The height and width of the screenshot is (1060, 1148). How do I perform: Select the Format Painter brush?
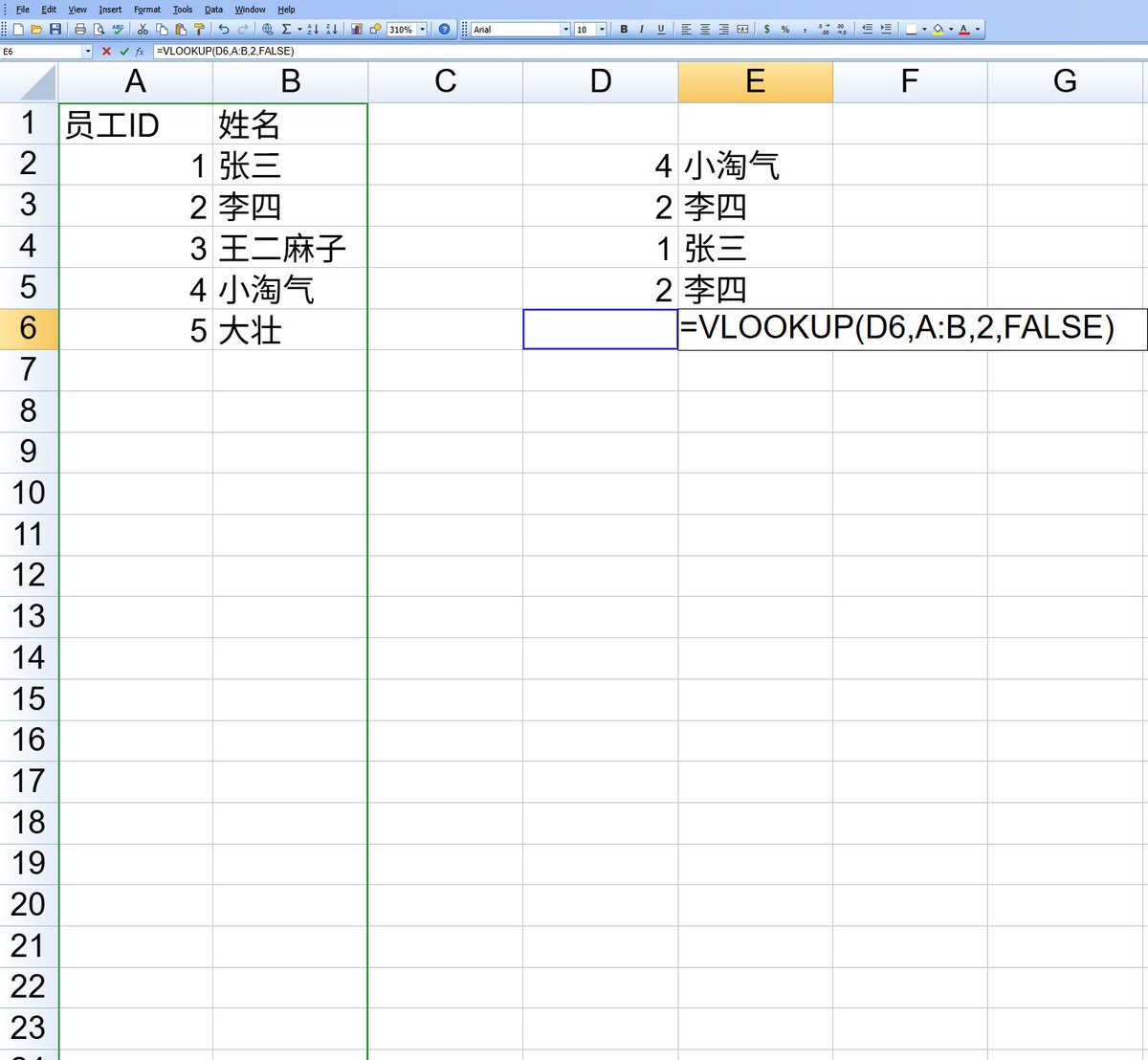199,30
